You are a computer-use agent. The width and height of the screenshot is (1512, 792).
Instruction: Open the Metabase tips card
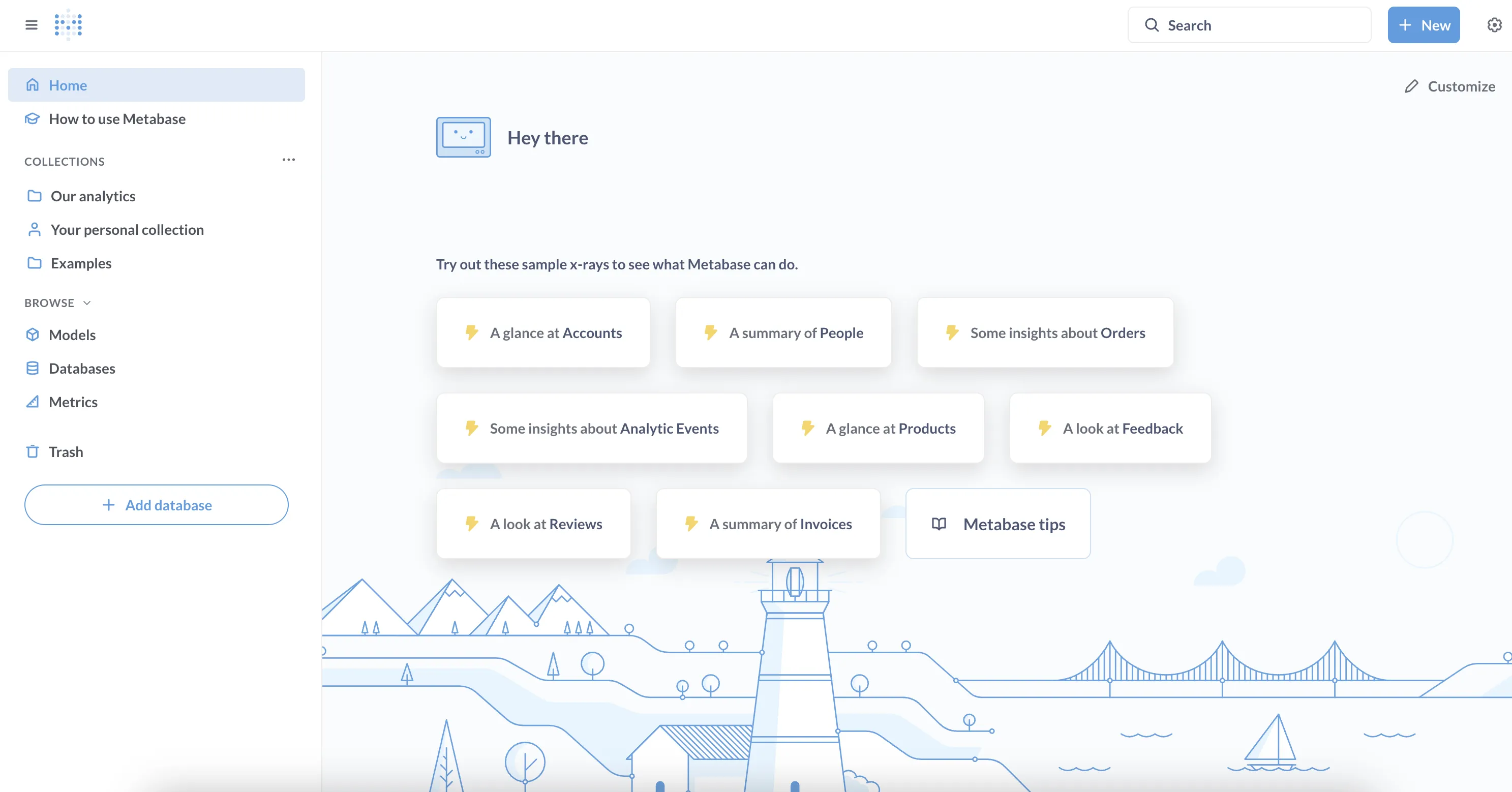(998, 524)
